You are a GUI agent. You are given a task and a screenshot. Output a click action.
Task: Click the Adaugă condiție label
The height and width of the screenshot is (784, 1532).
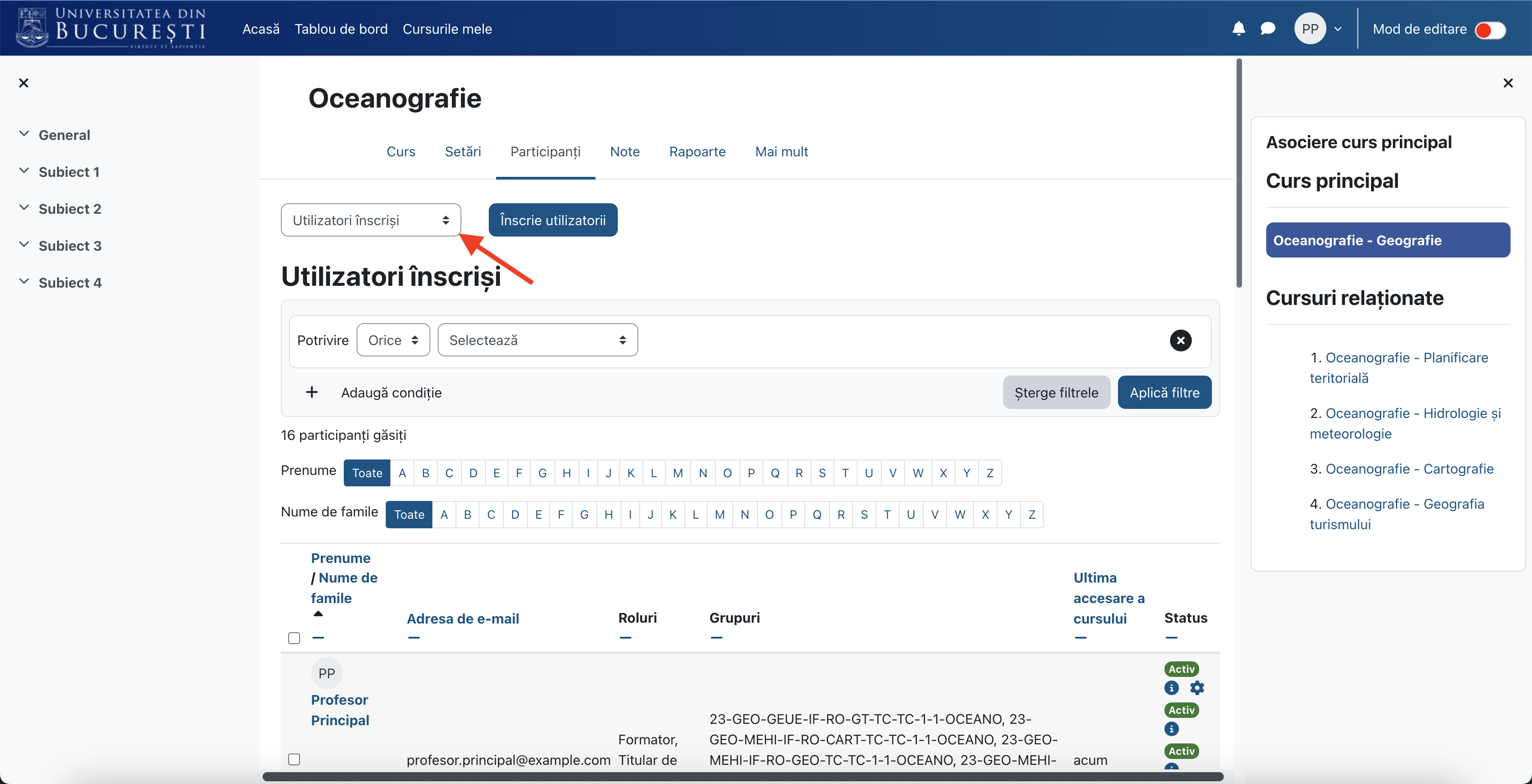click(x=391, y=392)
